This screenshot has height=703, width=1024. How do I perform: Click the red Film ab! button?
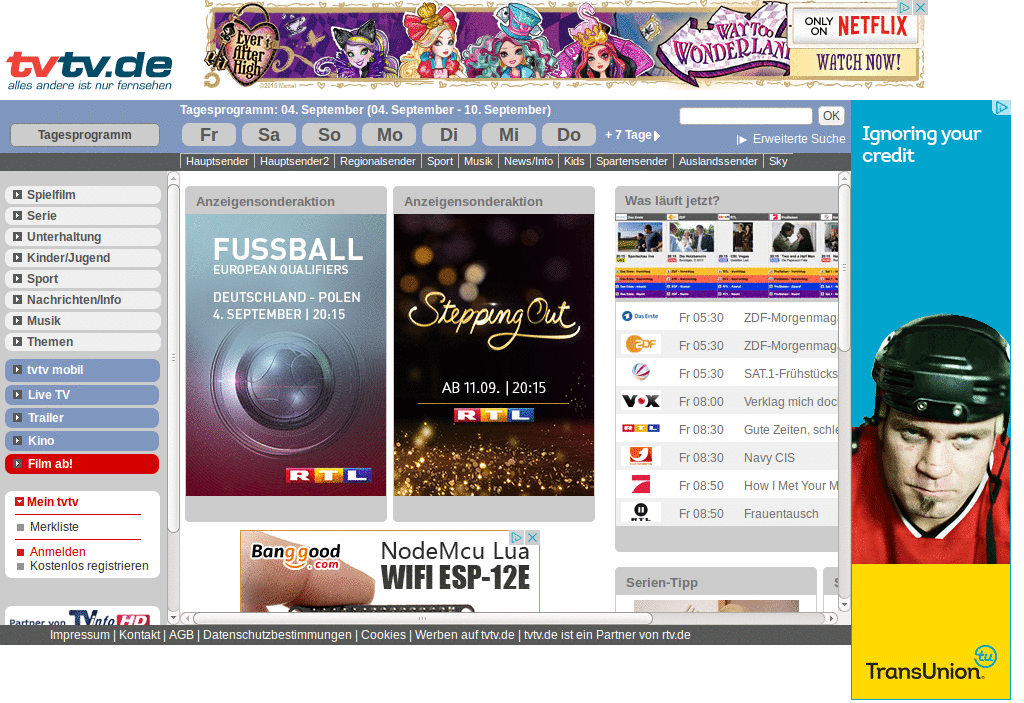pos(82,464)
